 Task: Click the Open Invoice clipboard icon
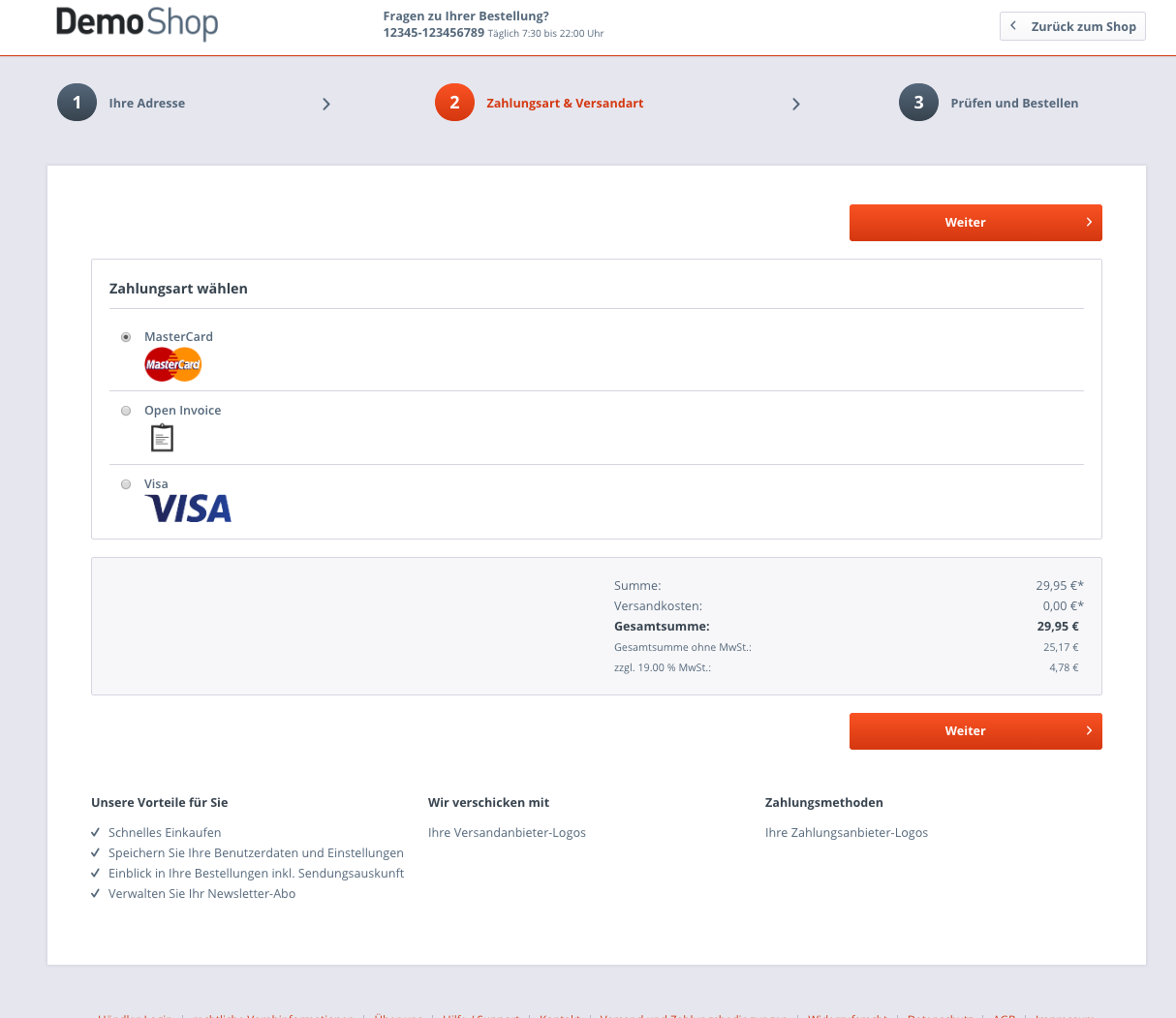162,439
